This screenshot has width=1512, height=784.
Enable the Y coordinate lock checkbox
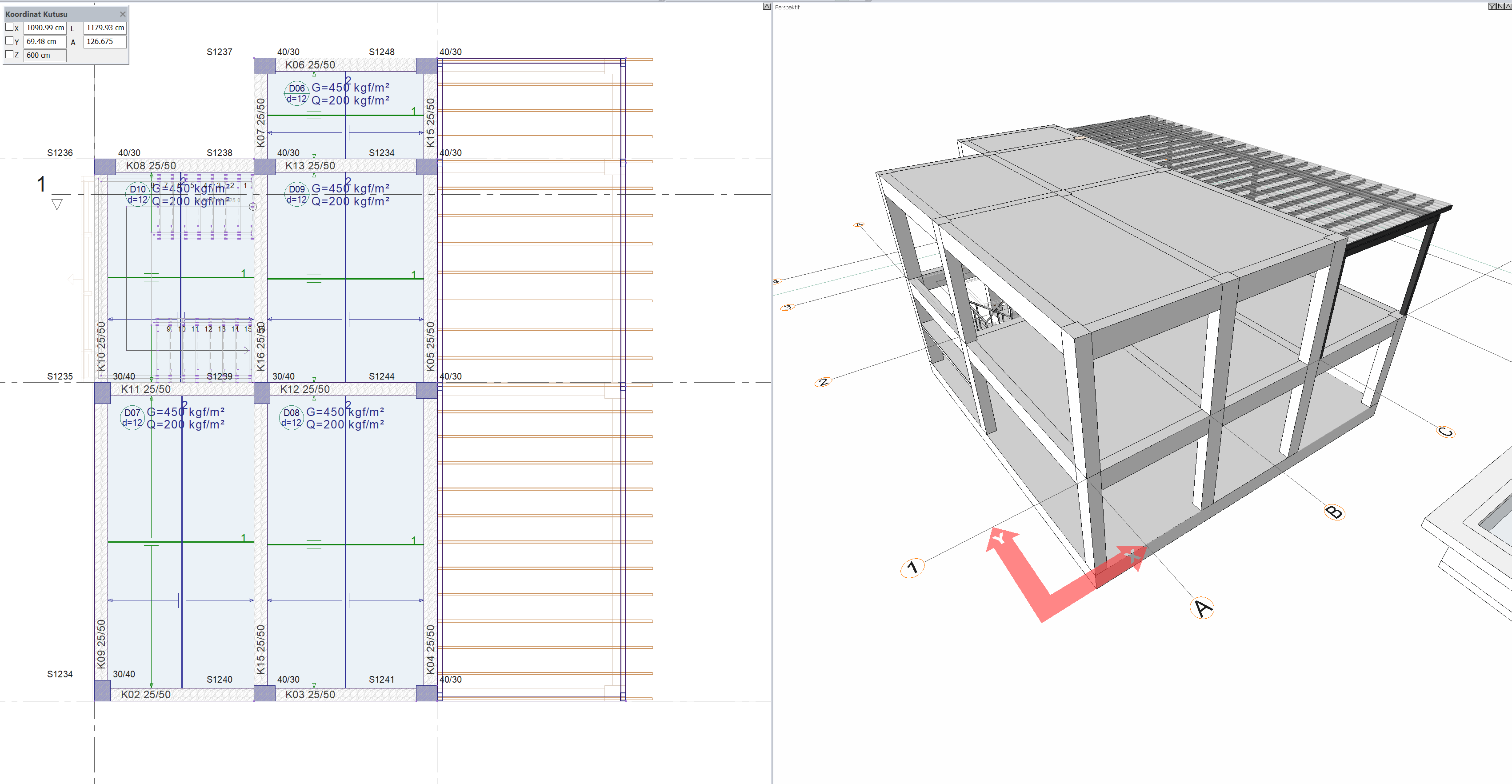click(9, 41)
